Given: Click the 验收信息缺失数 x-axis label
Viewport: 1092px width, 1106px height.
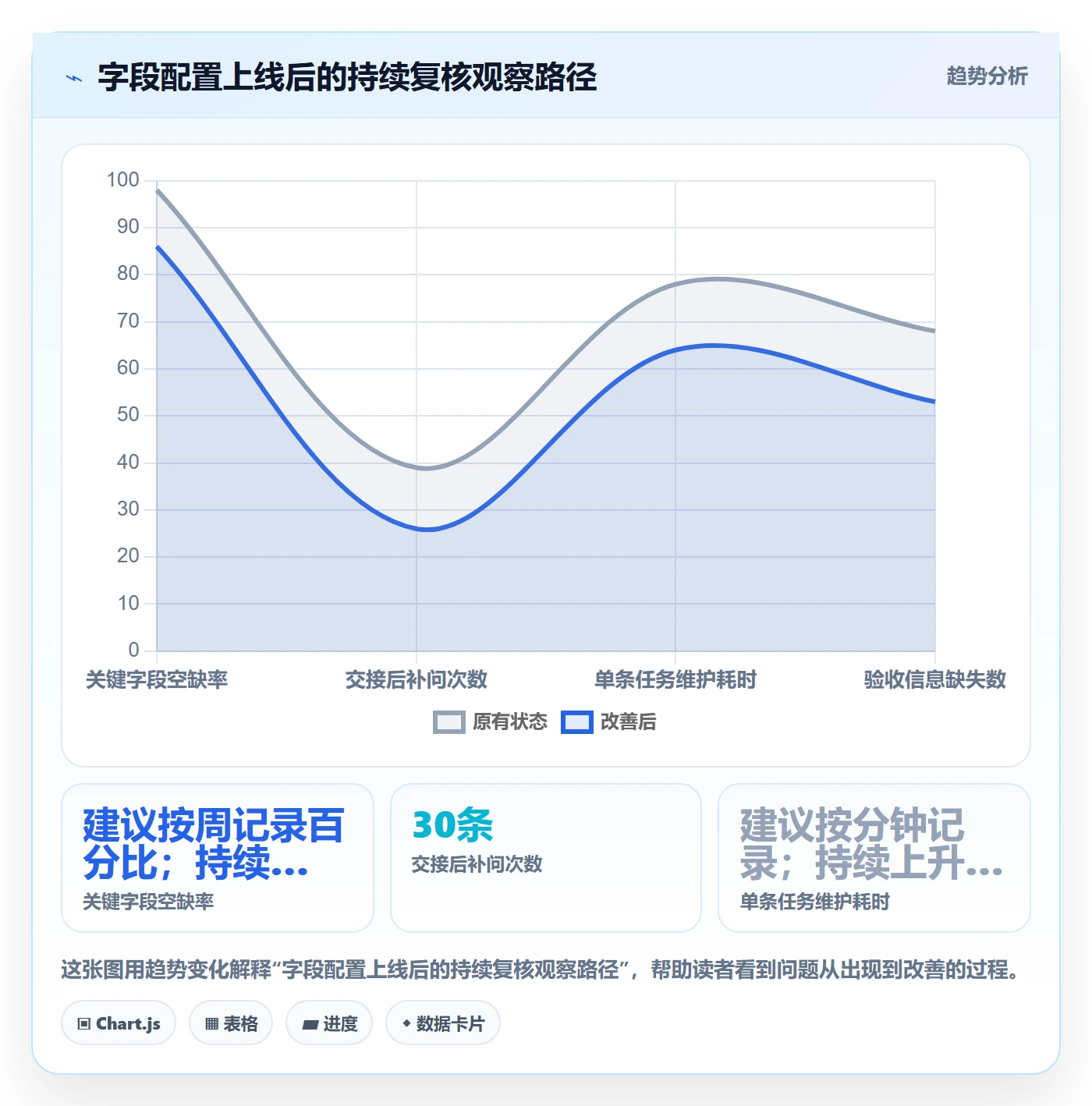Looking at the screenshot, I should click(935, 679).
